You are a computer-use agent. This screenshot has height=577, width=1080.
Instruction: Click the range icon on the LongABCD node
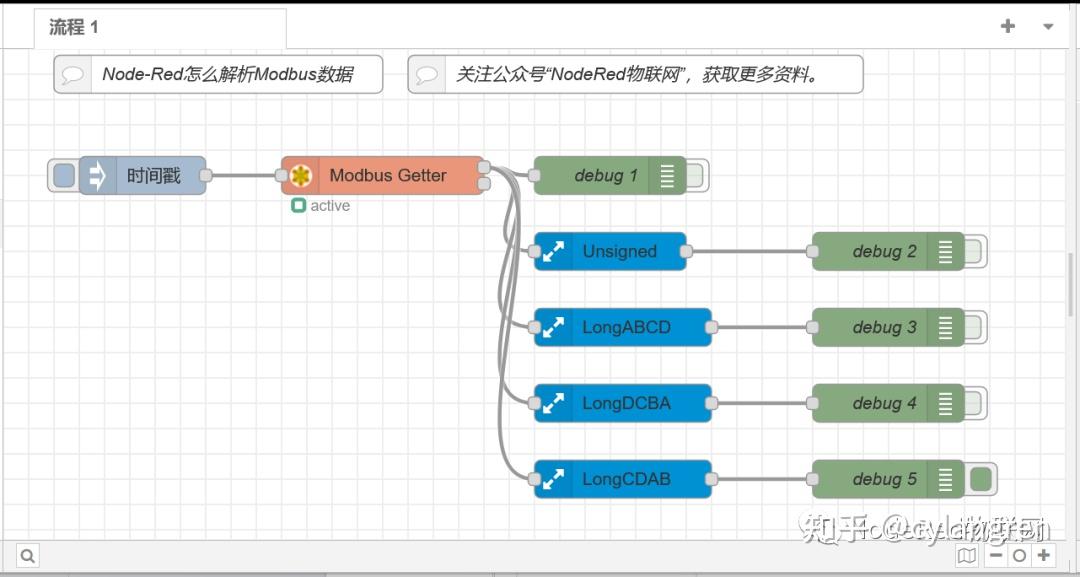(x=553, y=327)
